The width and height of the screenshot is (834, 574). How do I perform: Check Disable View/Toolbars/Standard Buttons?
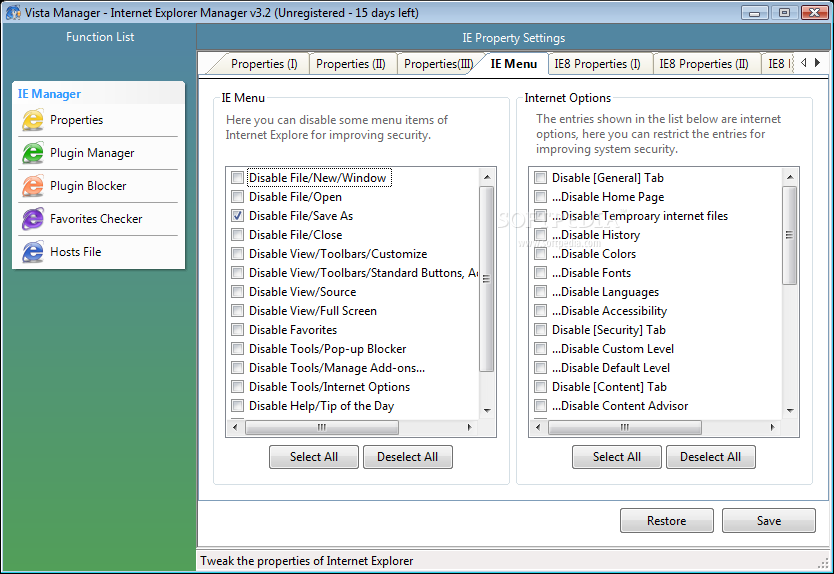click(x=237, y=273)
